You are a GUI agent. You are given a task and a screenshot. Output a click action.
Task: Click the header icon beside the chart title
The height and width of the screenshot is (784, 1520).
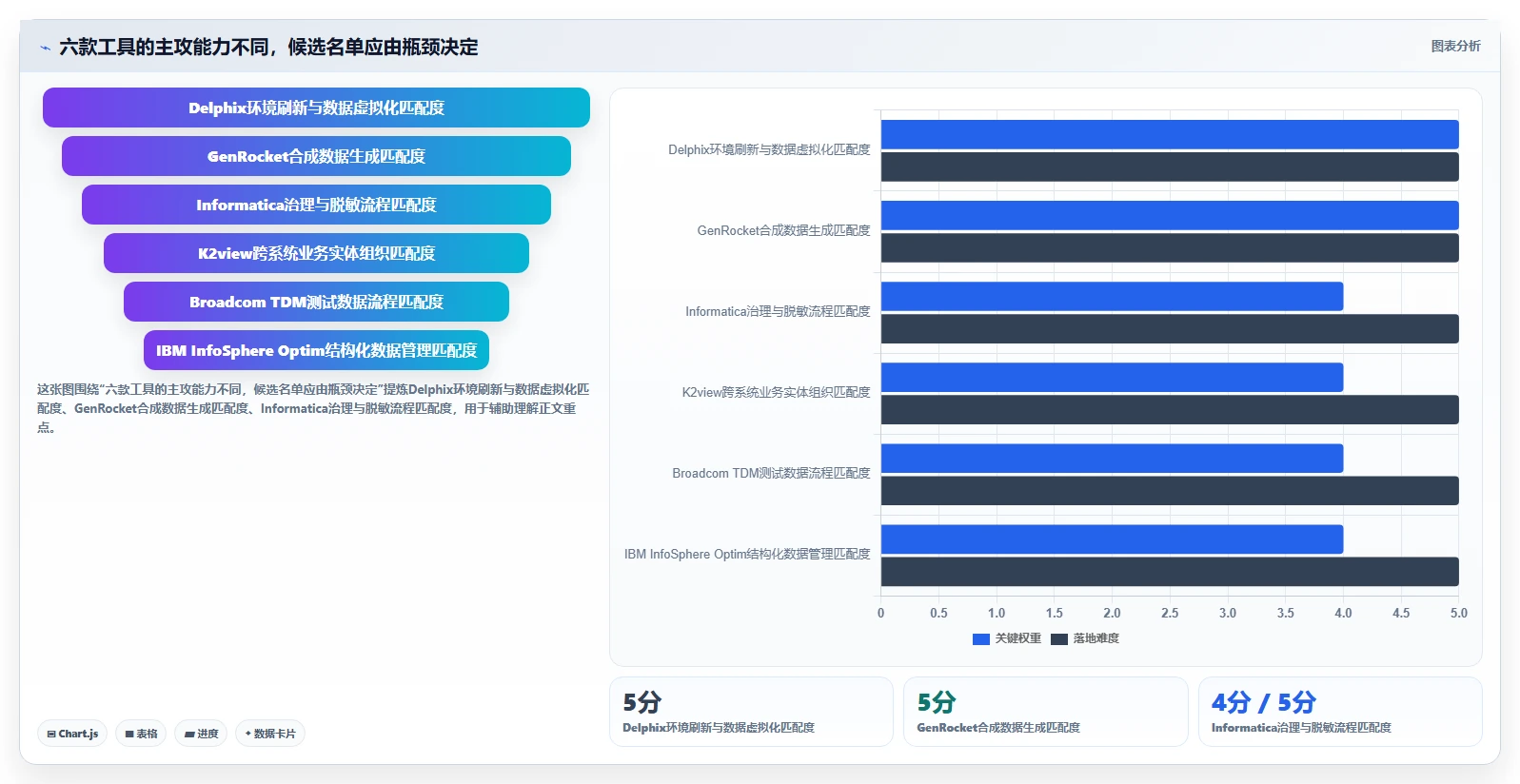coord(45,48)
